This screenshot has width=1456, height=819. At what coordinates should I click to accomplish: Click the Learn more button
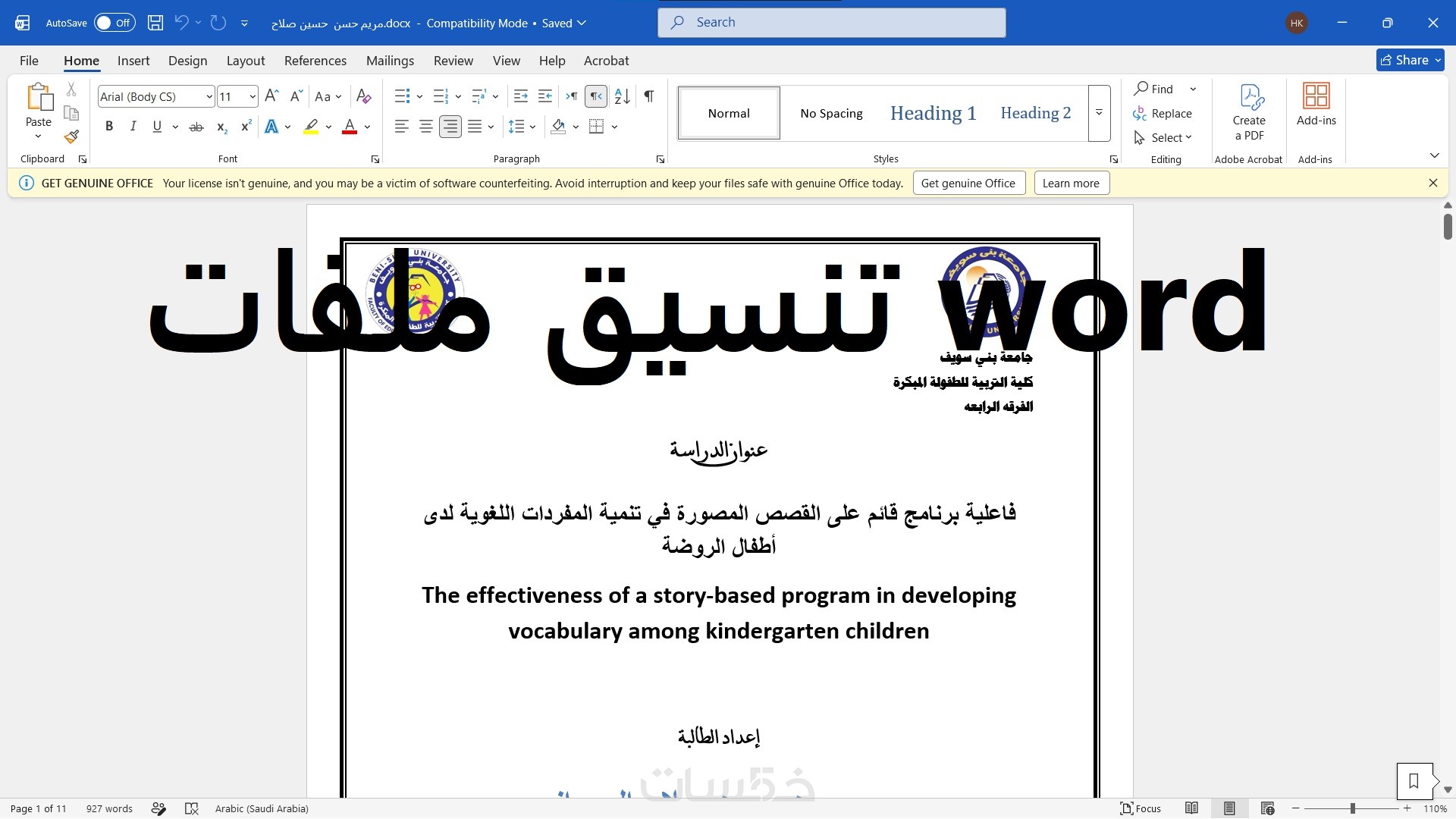coord(1071,183)
